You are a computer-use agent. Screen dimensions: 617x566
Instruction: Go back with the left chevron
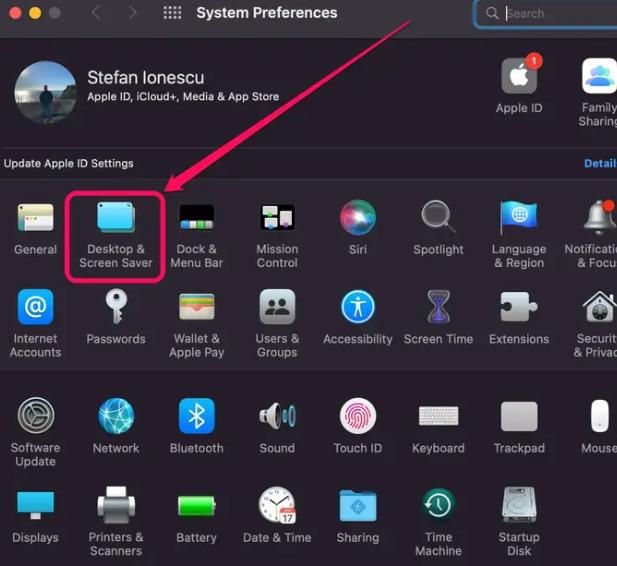click(96, 13)
